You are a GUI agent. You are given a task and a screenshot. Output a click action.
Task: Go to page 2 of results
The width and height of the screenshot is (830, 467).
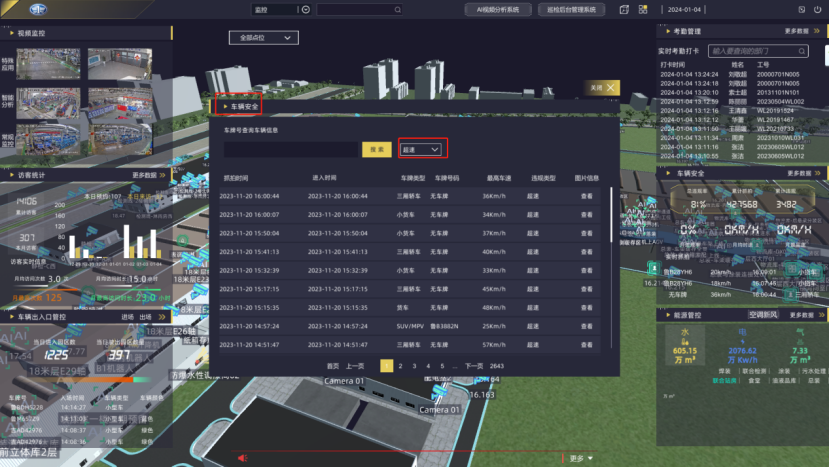coord(400,366)
